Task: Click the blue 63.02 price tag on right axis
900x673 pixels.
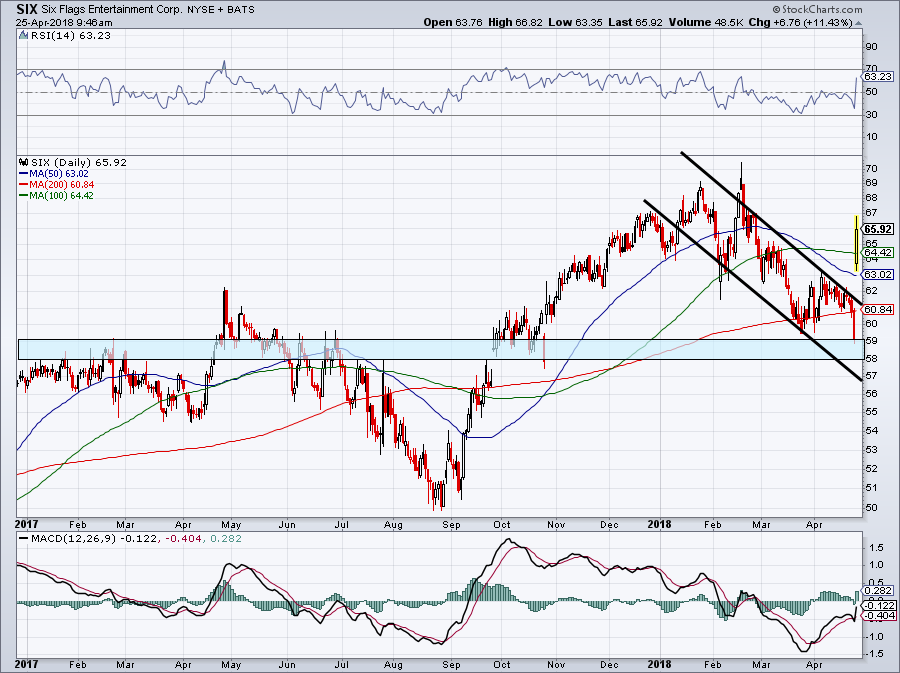Action: pos(878,275)
